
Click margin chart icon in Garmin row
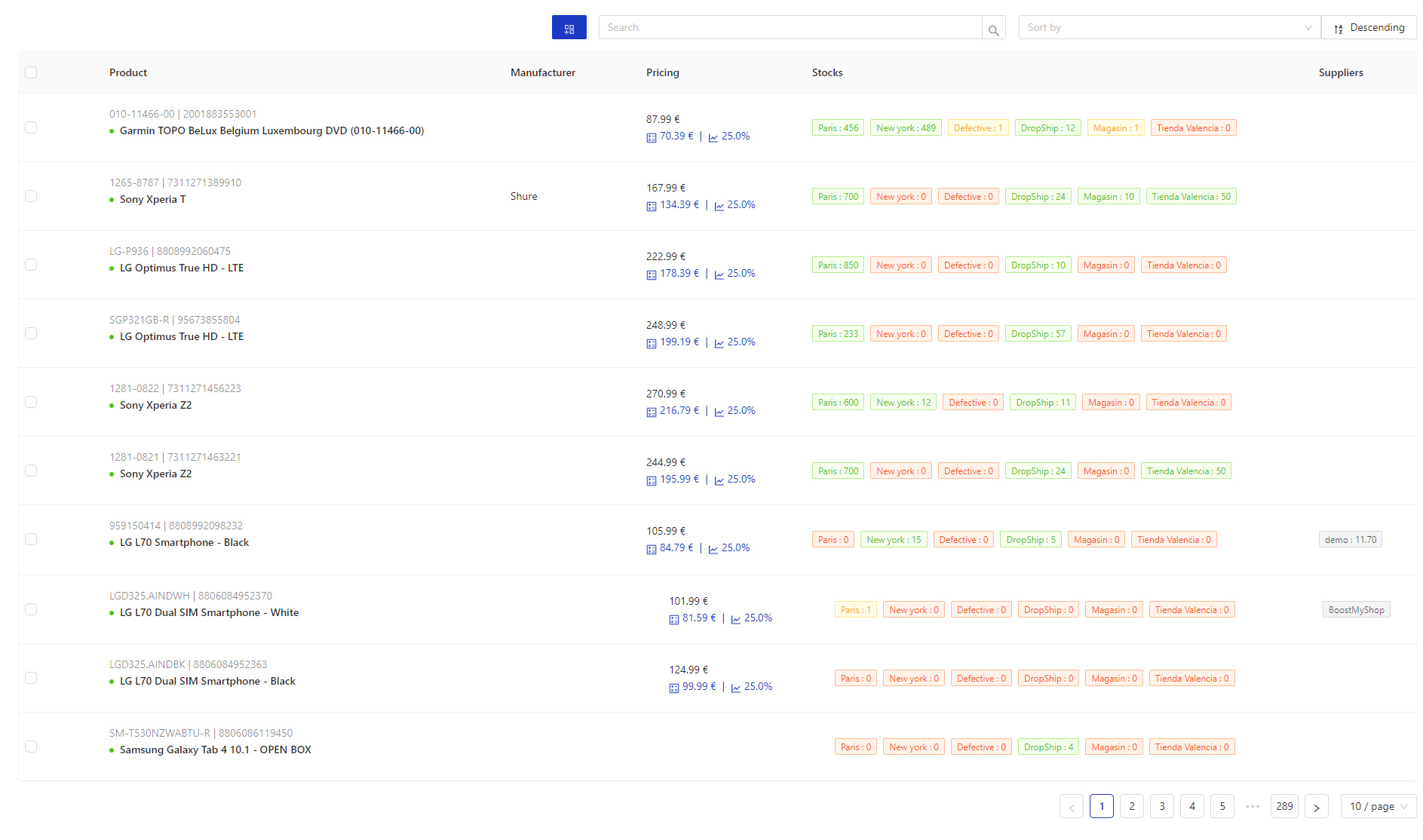[x=713, y=137]
